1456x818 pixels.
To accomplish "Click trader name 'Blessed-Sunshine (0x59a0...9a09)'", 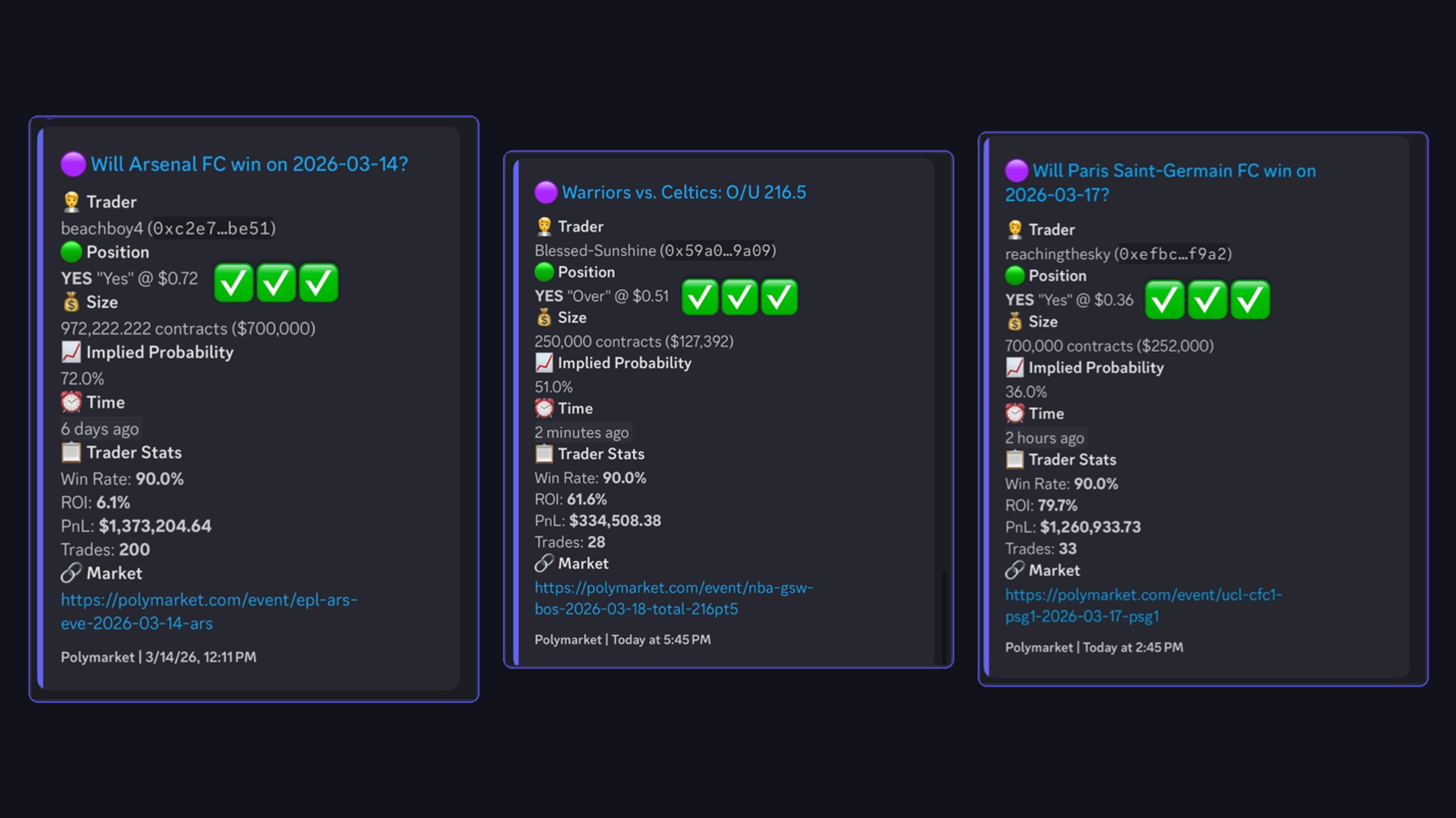I will (655, 251).
